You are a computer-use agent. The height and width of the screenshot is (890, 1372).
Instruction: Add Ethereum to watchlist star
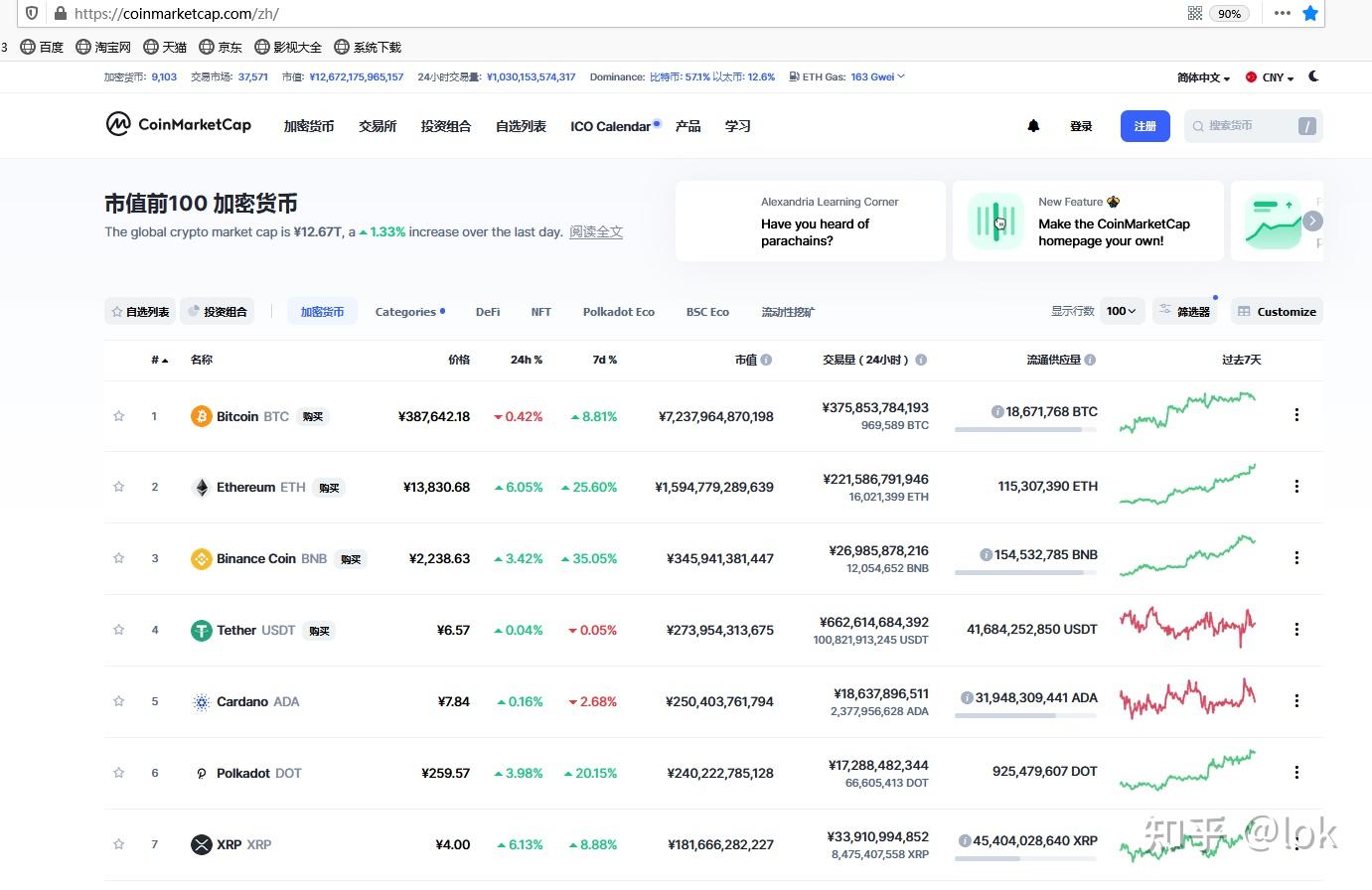119,487
